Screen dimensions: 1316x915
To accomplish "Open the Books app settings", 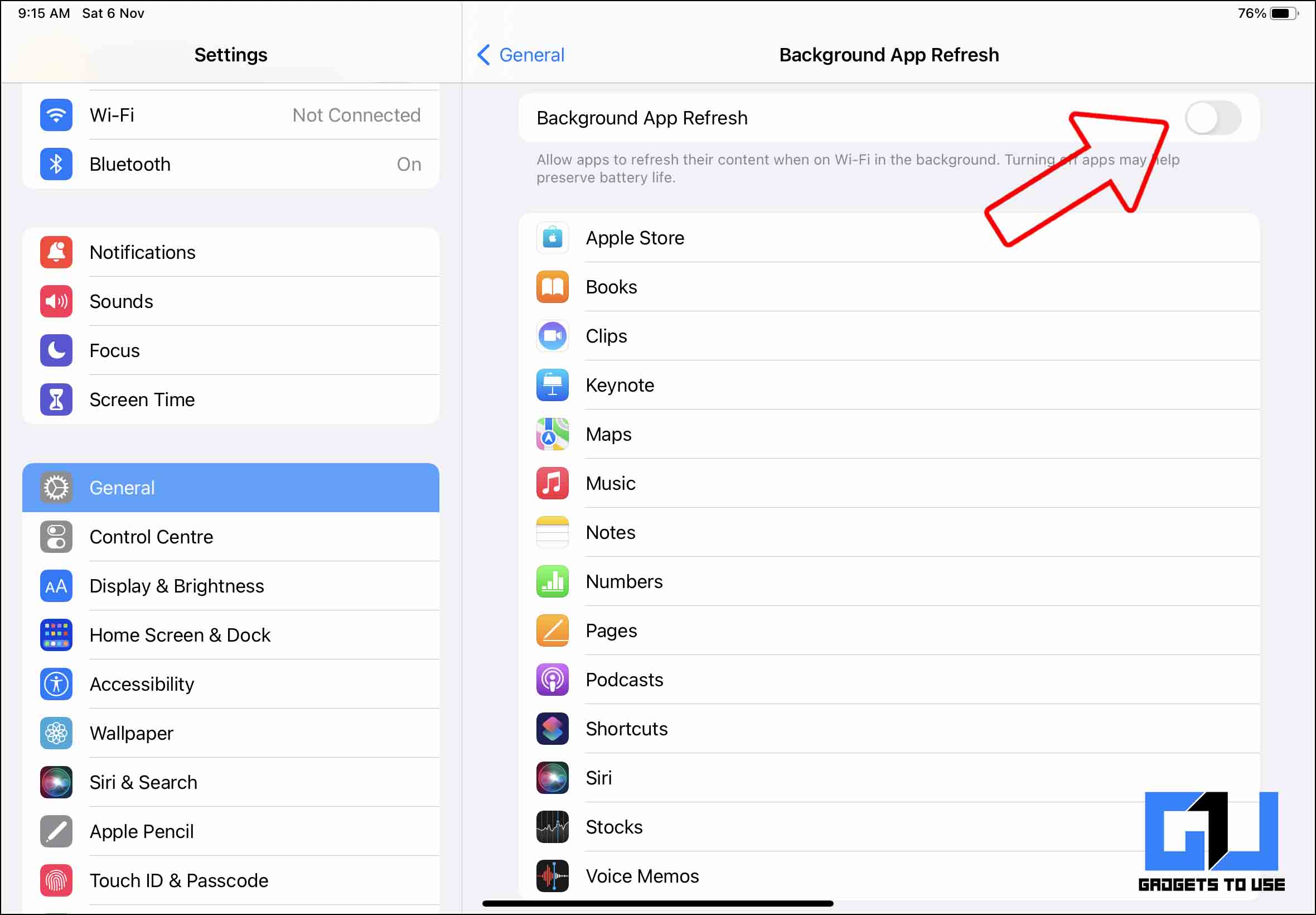I will click(x=611, y=287).
